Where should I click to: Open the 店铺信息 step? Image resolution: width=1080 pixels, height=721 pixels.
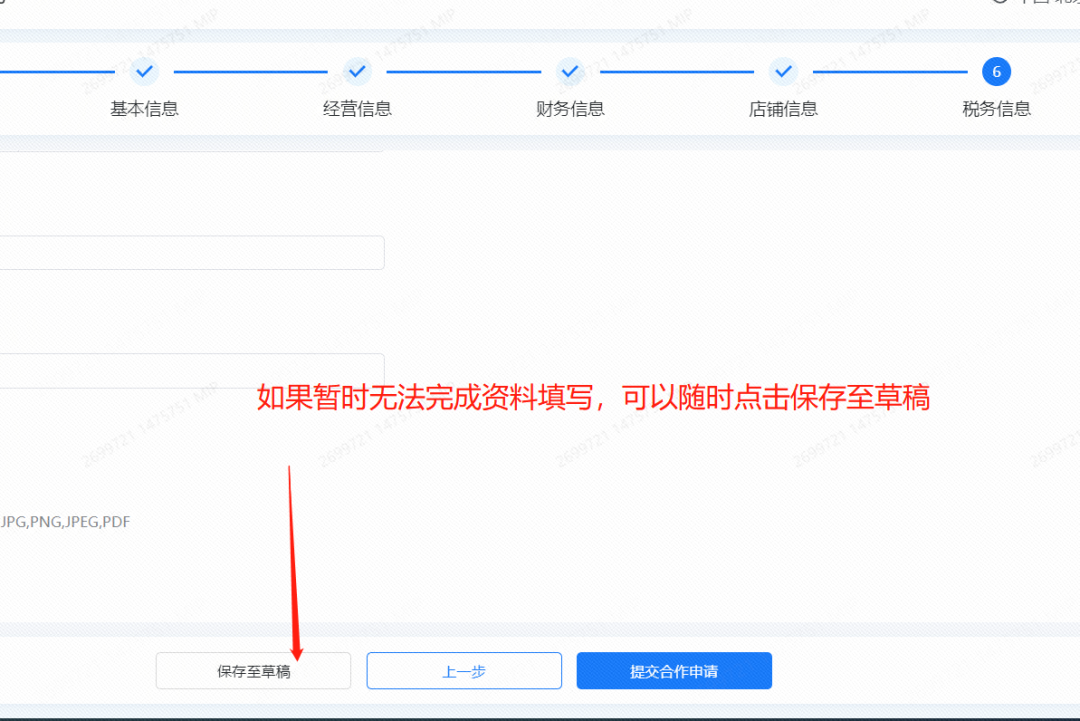click(x=783, y=109)
